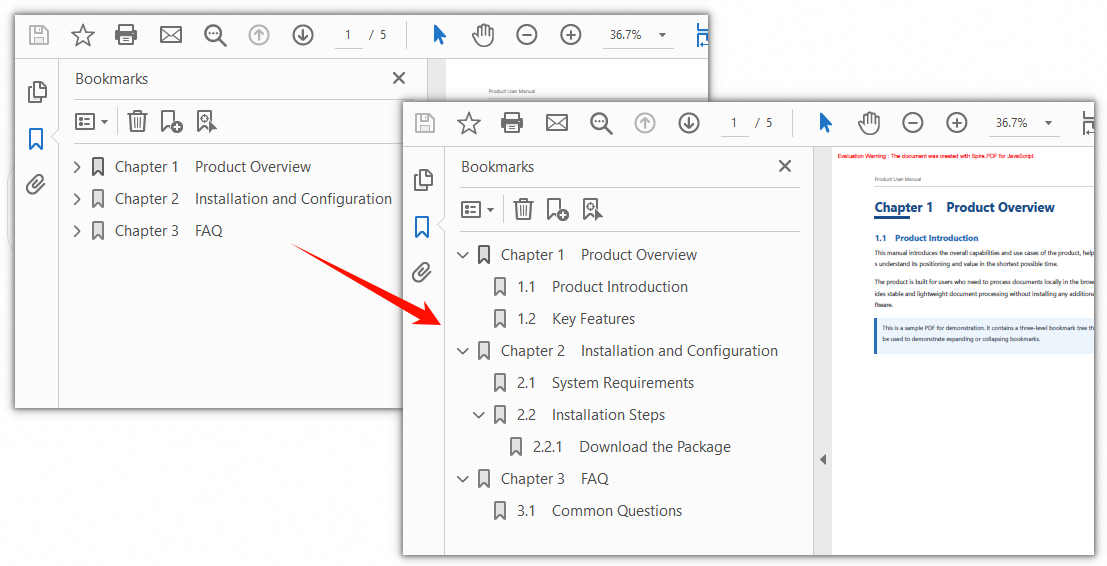Select the 2.1 System Requirements bookmark
Screen dimensions: 1107x566
click(605, 383)
